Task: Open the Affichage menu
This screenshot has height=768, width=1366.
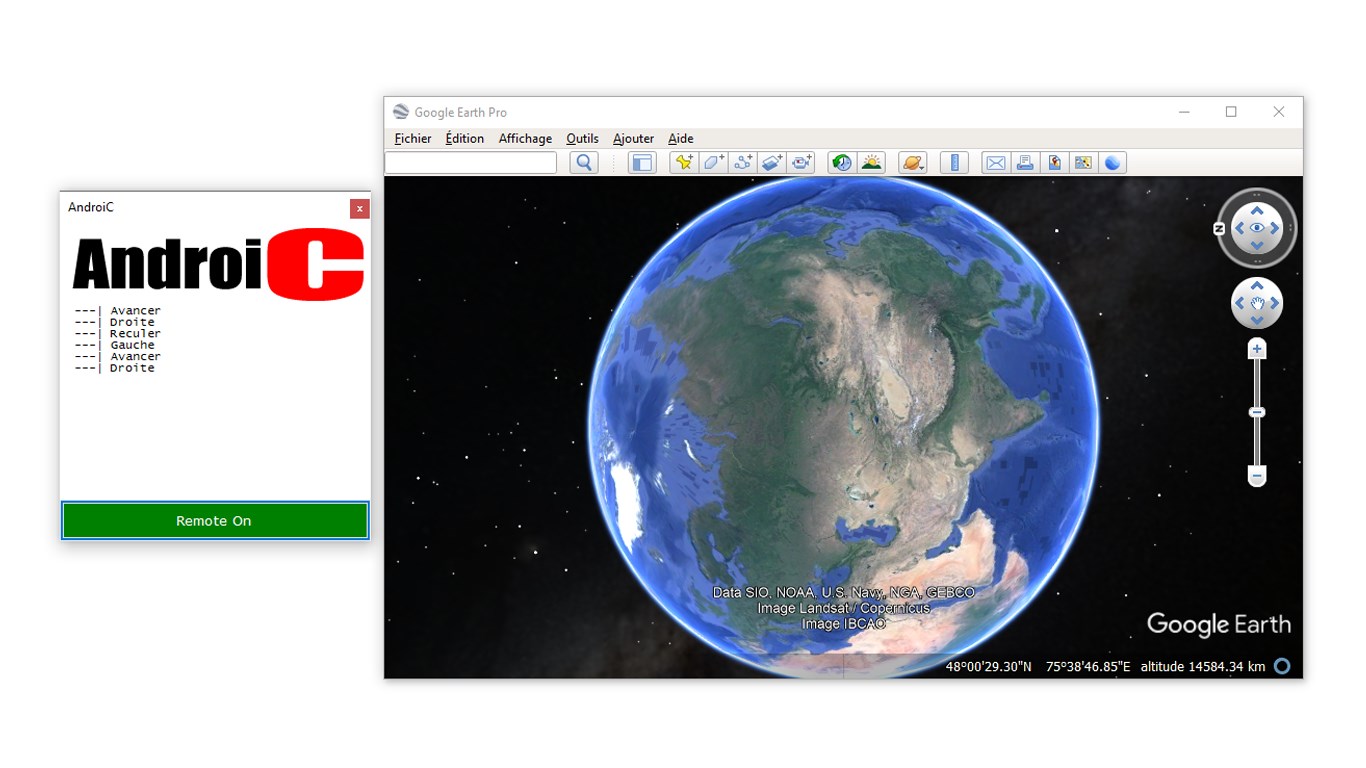Action: tap(525, 139)
